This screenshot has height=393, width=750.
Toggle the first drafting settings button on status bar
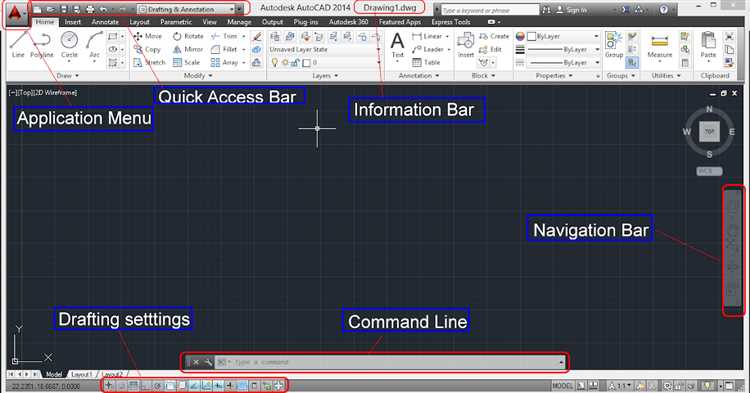point(109,385)
